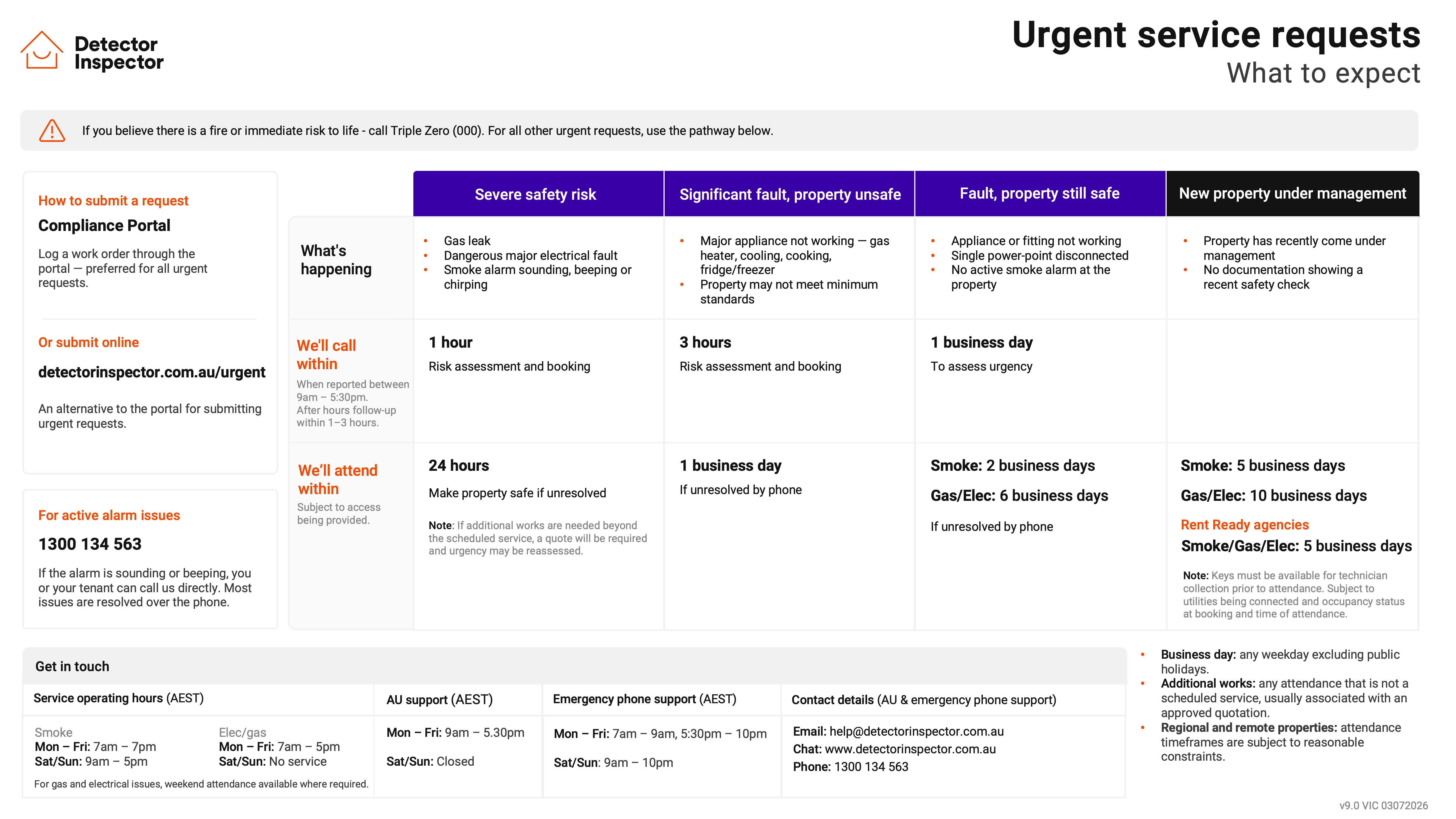Click the We'll call within row label
1456x819 pixels.
point(326,354)
